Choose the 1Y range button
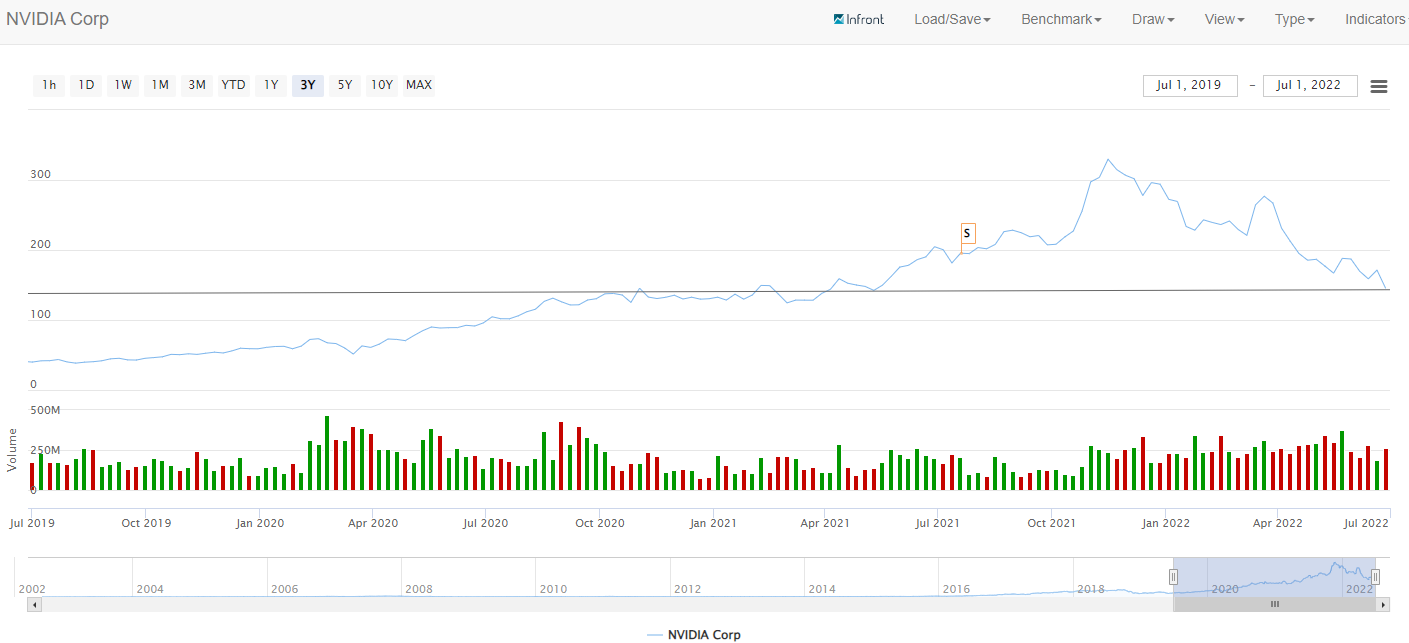 271,85
